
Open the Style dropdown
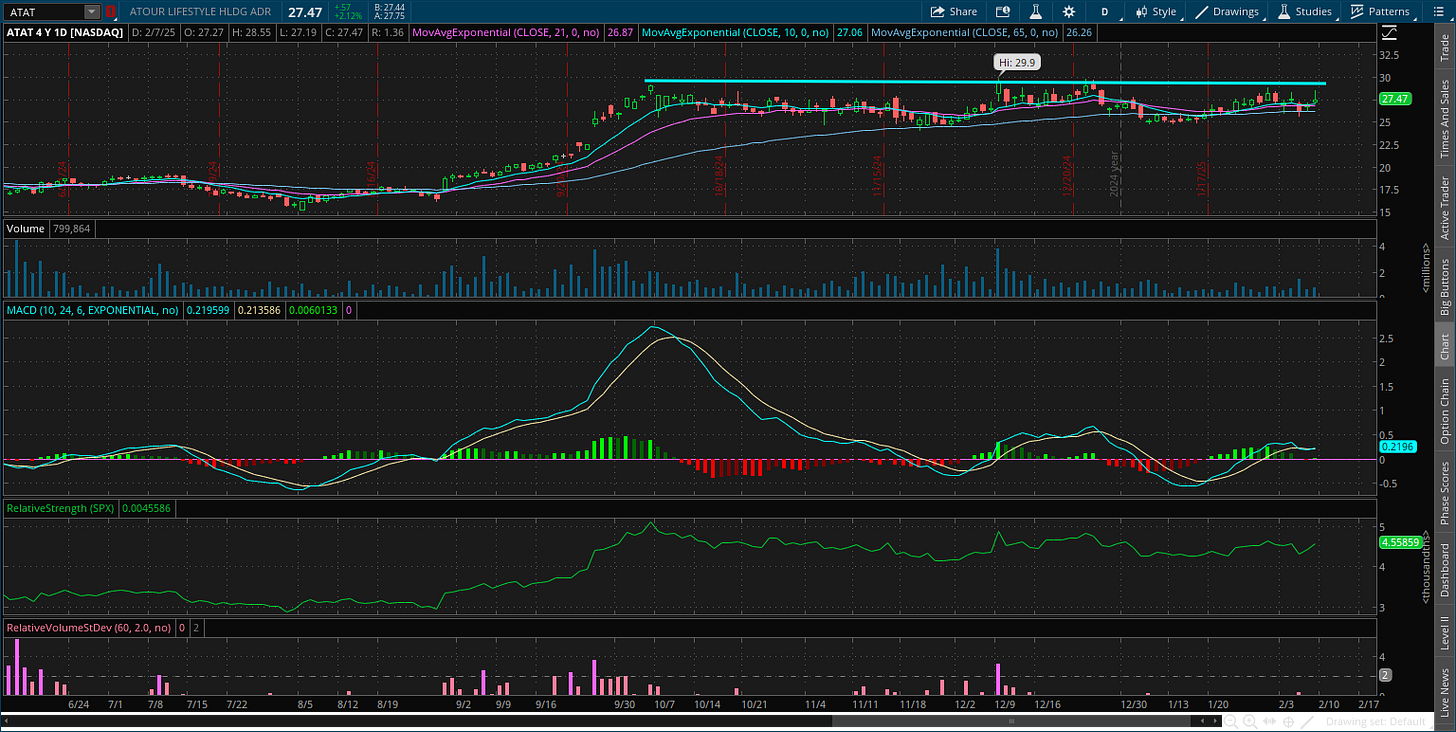tap(1157, 12)
